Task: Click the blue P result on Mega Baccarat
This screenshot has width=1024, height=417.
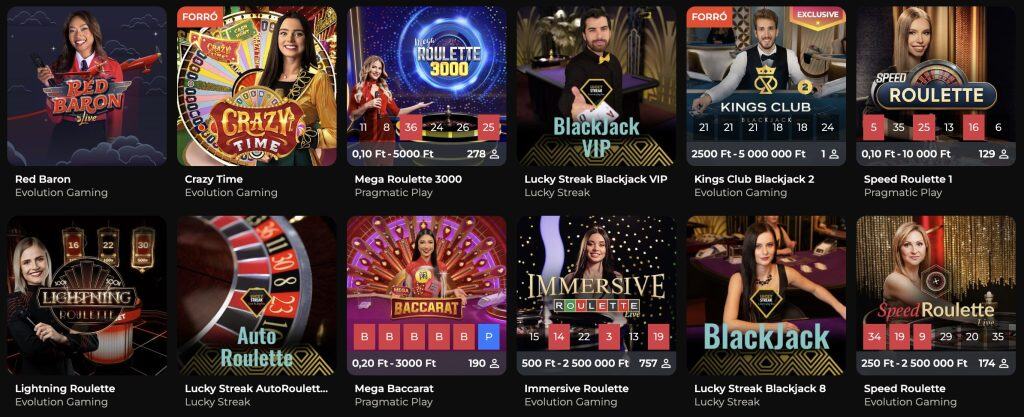Action: [488, 337]
